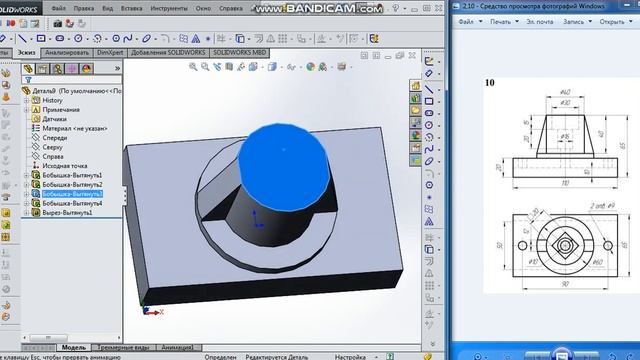Image resolution: width=640 pixels, height=360 pixels.
Task: Open the Правка menu
Action: click(x=84, y=8)
